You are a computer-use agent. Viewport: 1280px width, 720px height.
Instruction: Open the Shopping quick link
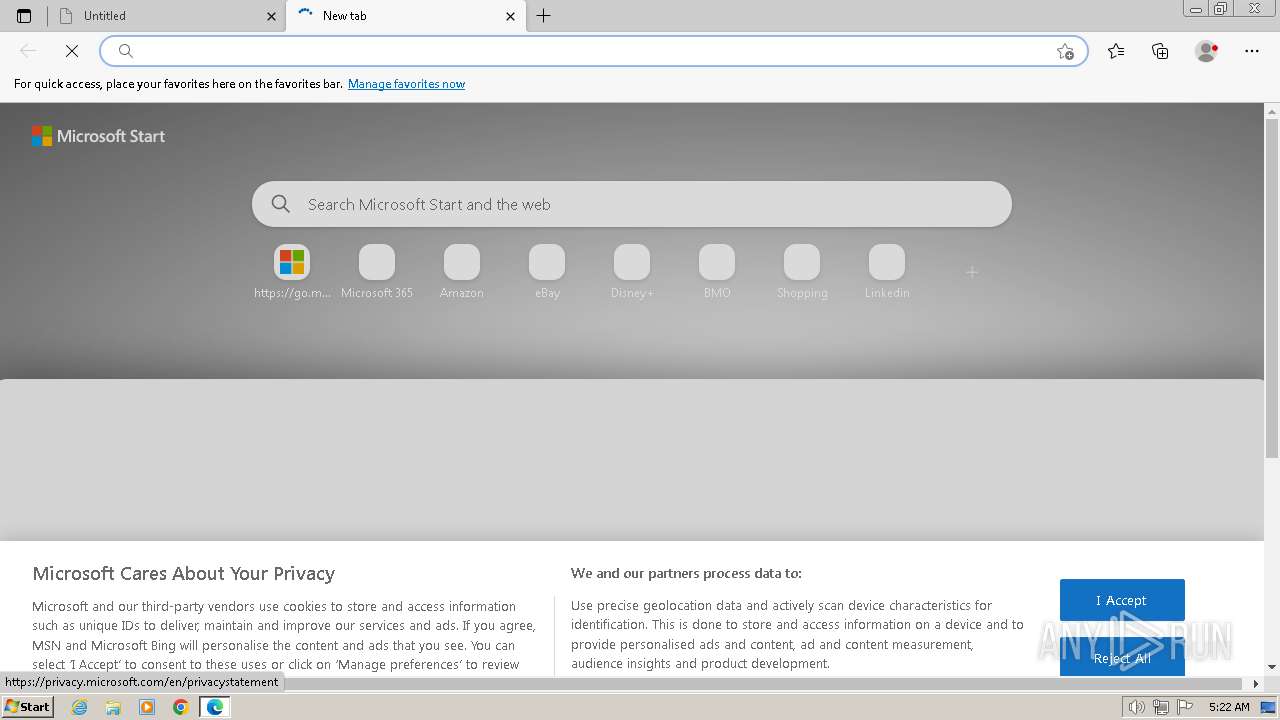pos(802,272)
